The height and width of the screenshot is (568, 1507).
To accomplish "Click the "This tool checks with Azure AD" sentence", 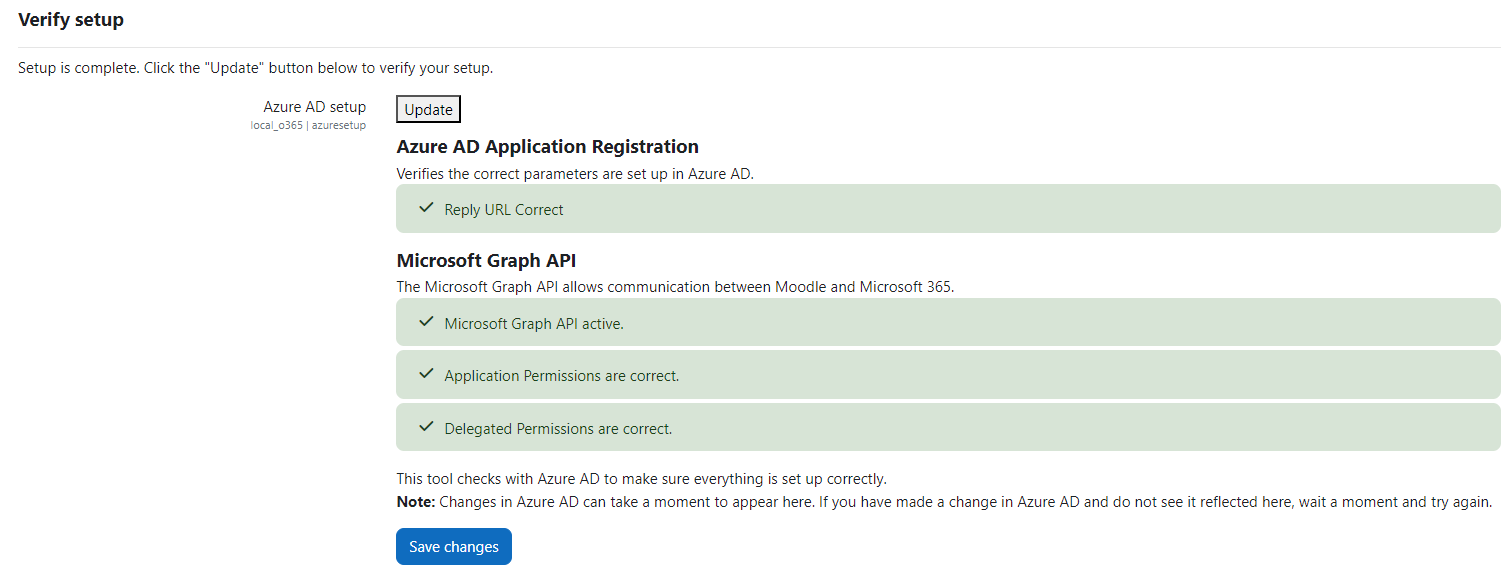I will pyautogui.click(x=641, y=479).
